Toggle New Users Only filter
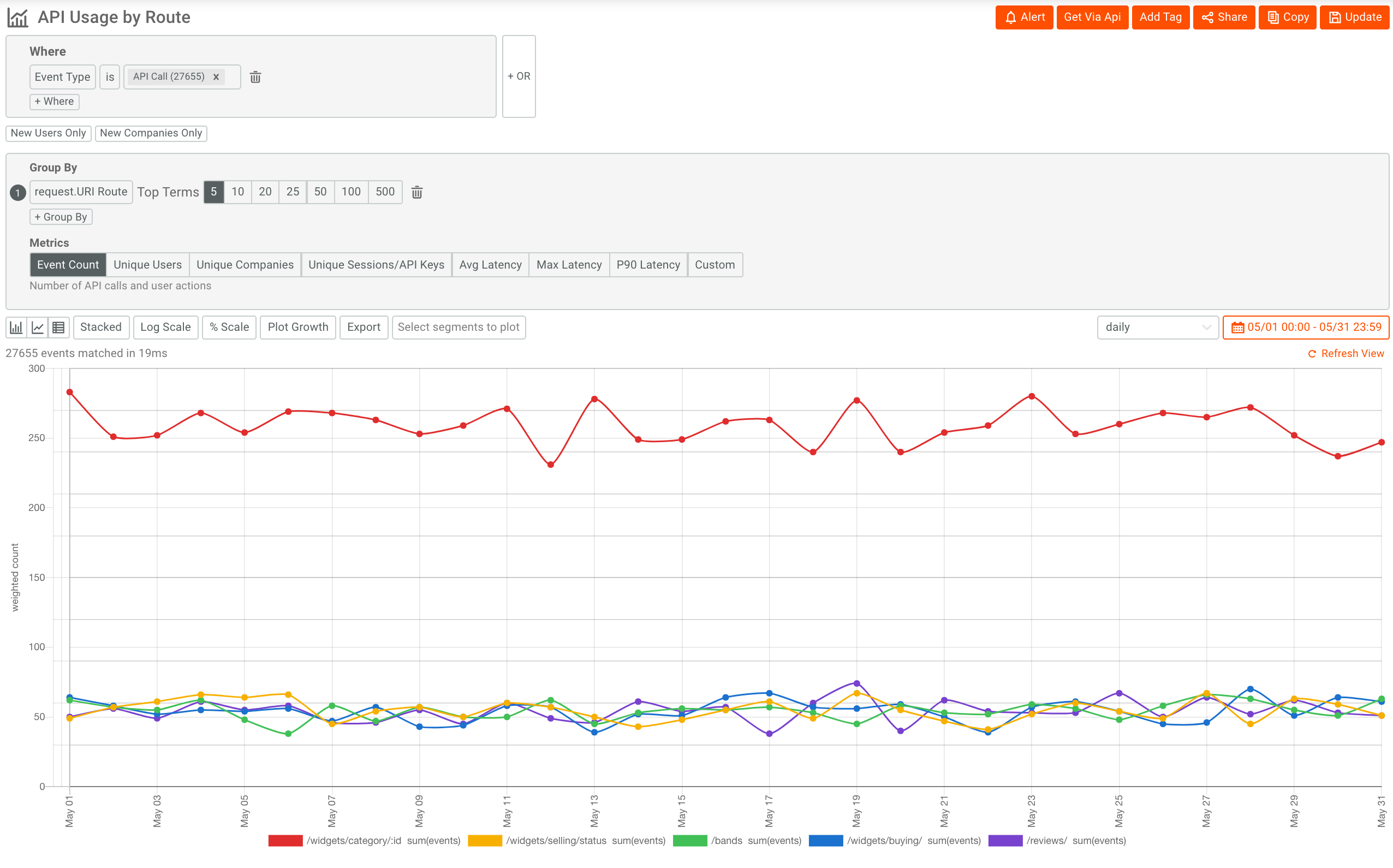 click(x=48, y=133)
